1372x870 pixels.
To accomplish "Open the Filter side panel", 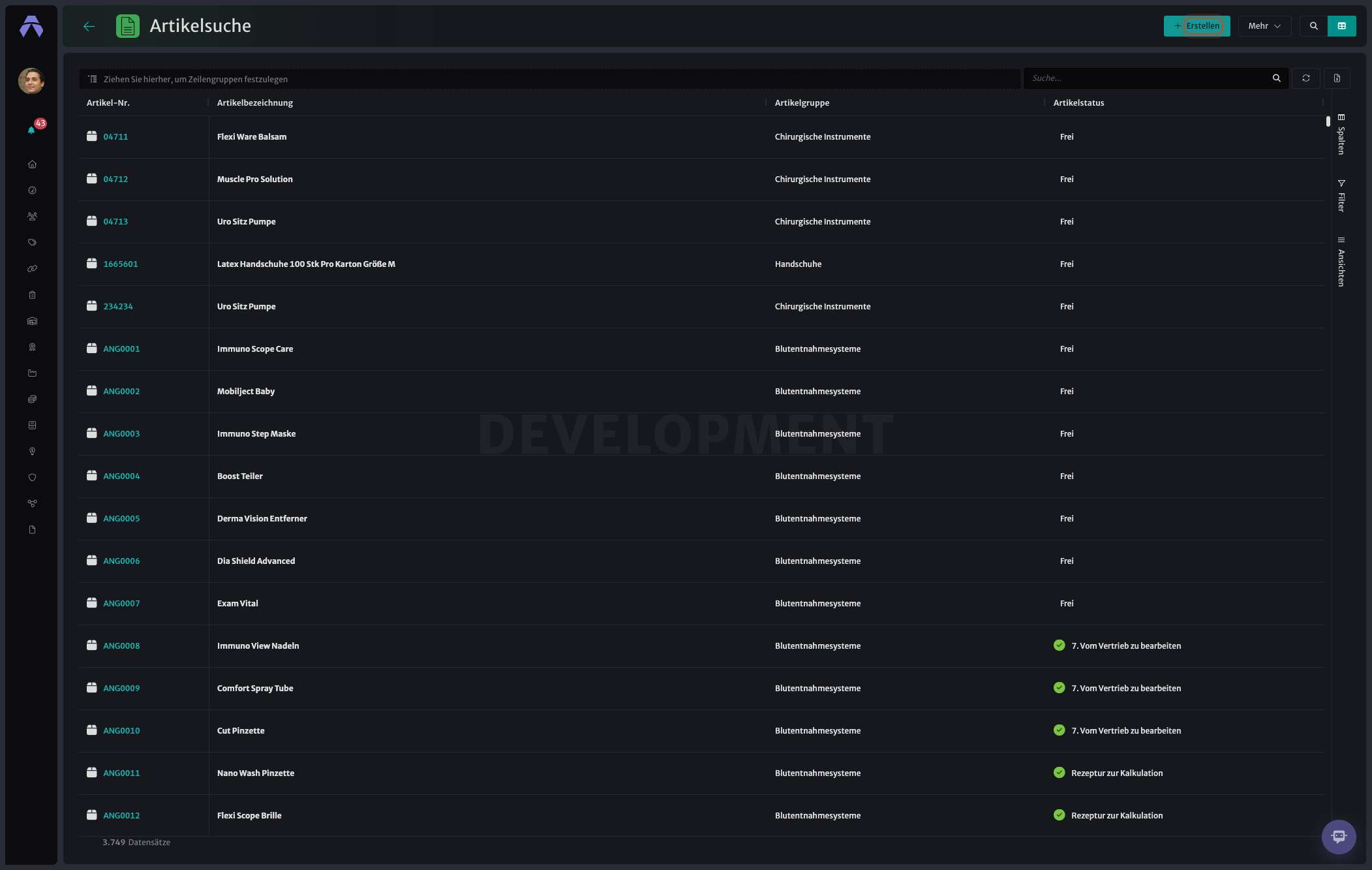I will [x=1341, y=196].
